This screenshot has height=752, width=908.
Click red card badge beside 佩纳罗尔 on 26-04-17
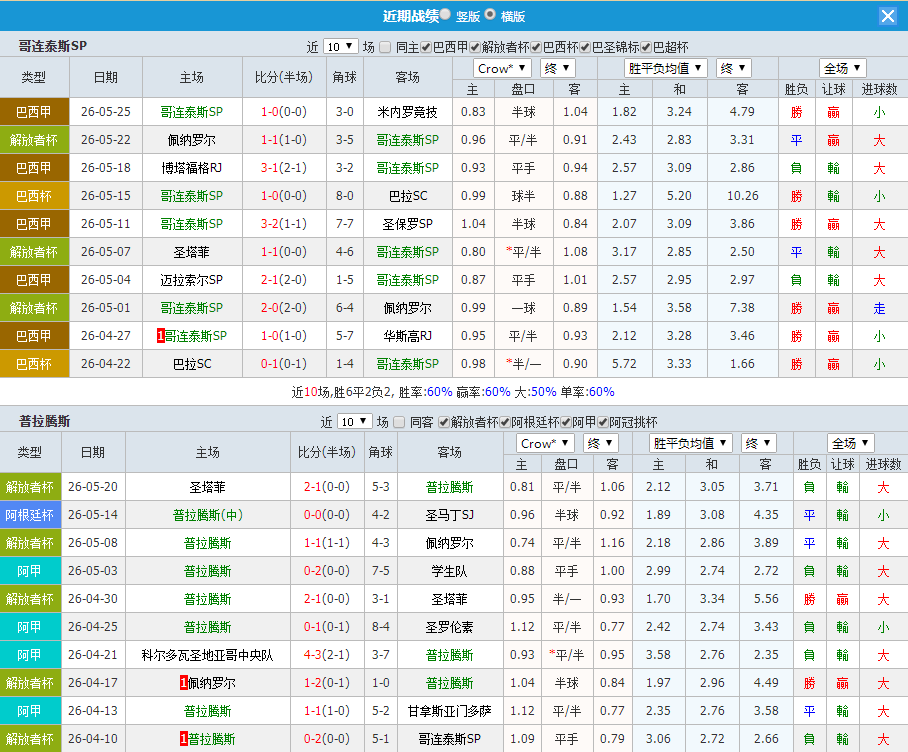pyautogui.click(x=184, y=683)
